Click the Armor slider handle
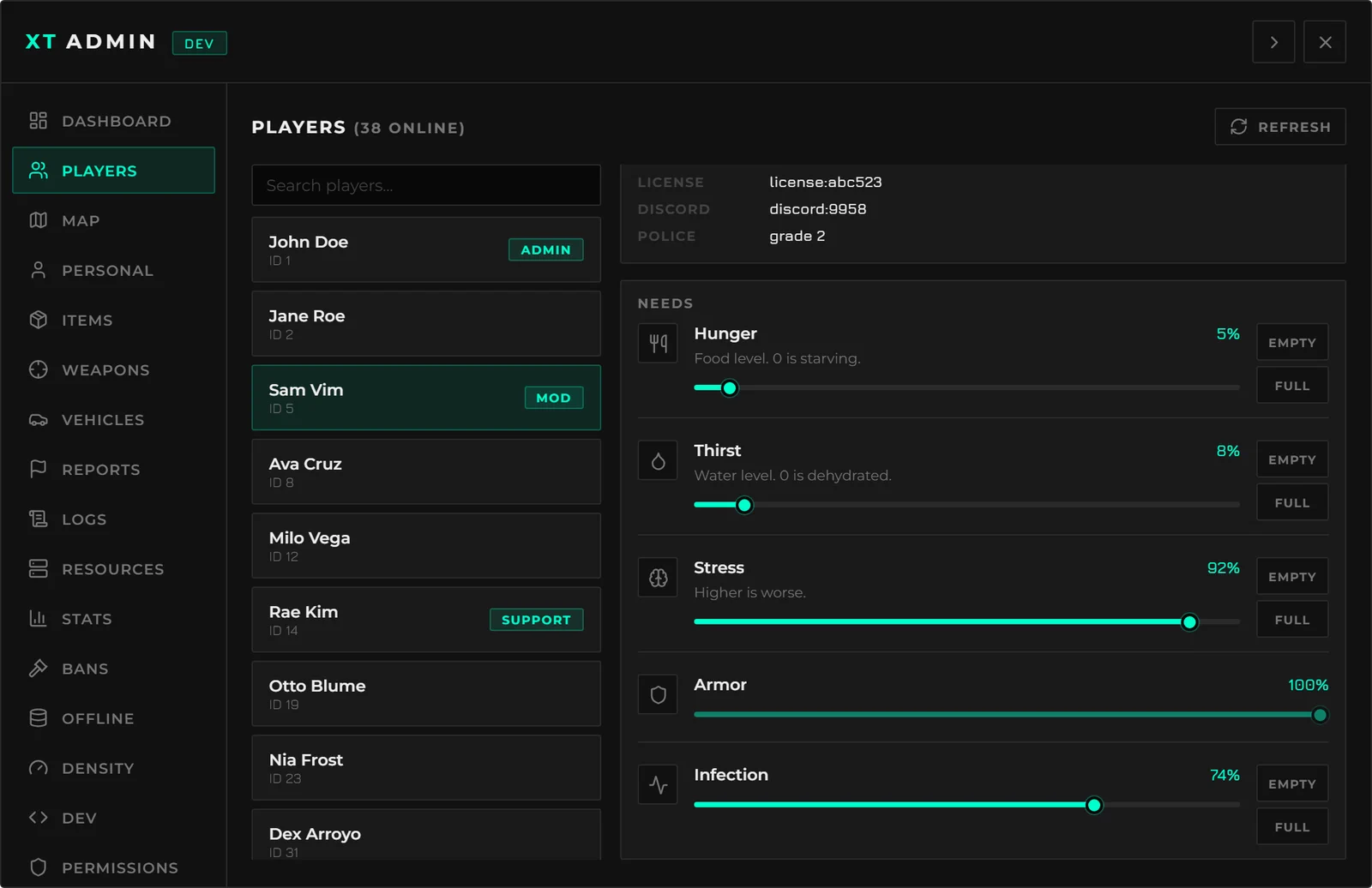This screenshot has width=1372, height=888. point(1320,715)
